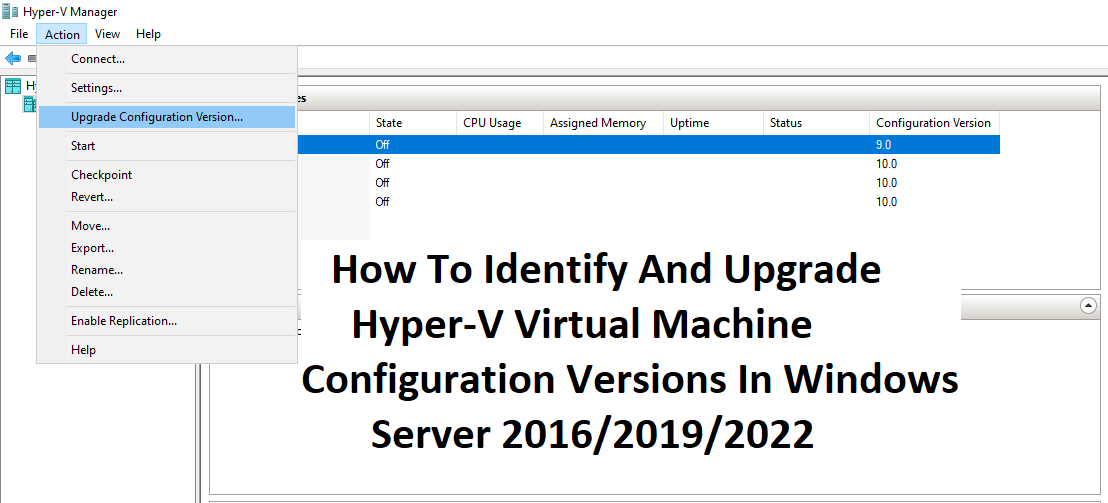Choose Revert... in the Action menu
The width and height of the screenshot is (1108, 503).
pyautogui.click(x=167, y=197)
